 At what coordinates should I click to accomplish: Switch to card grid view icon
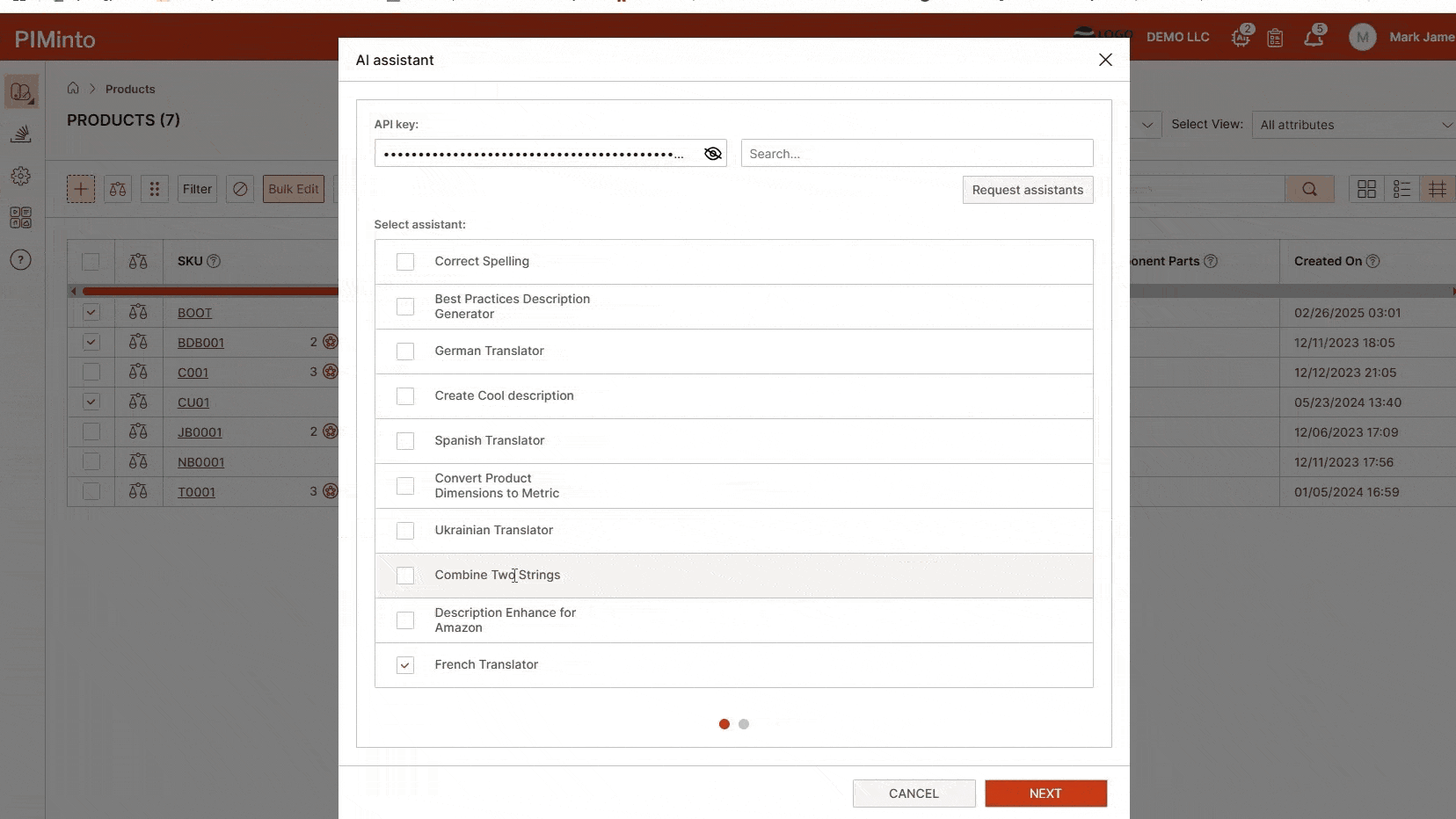click(1366, 189)
